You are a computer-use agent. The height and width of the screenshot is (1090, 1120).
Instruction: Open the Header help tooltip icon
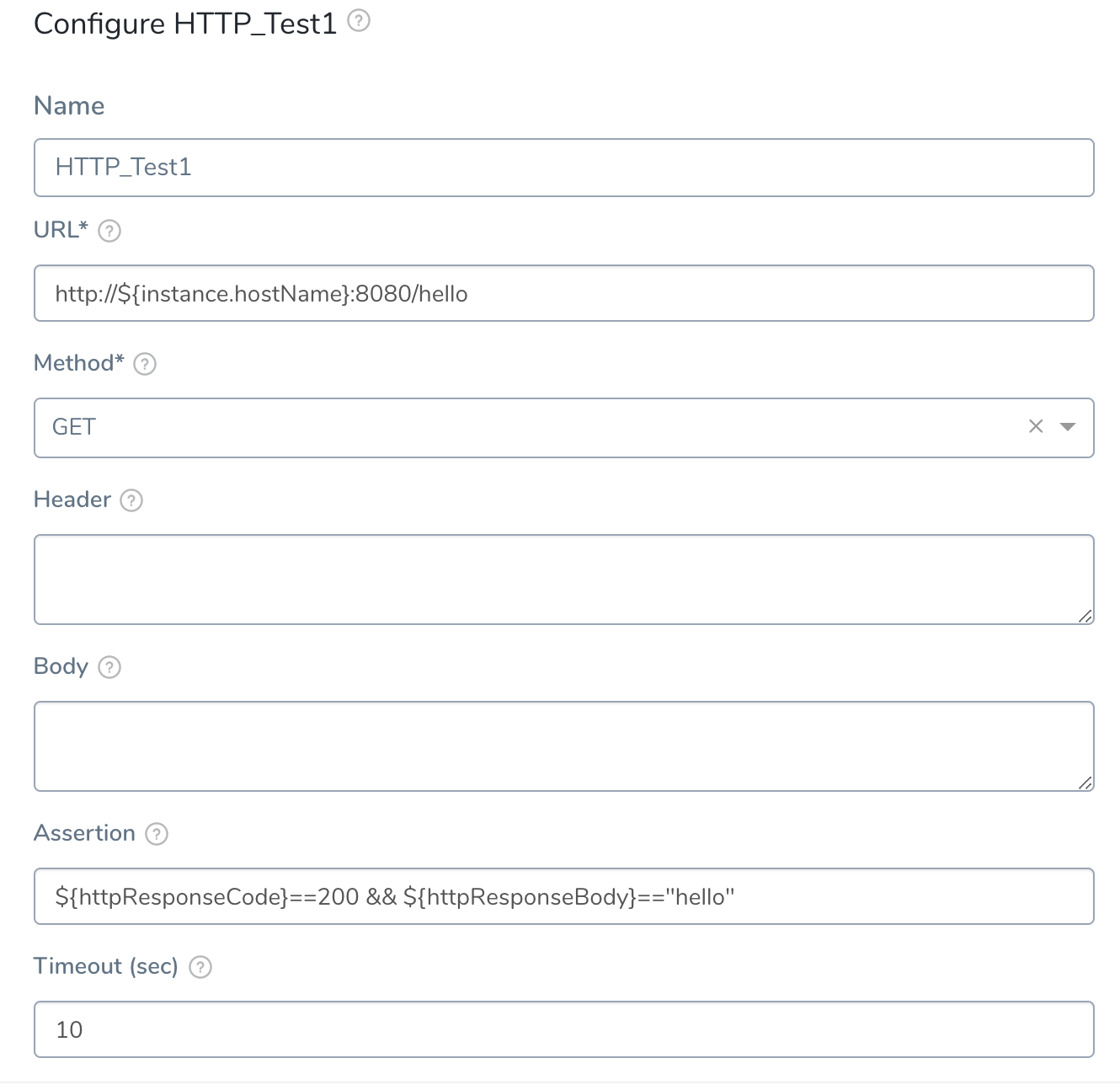point(131,500)
